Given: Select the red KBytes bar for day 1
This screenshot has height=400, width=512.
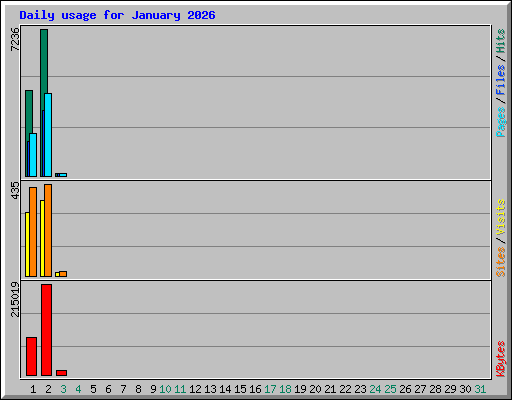Looking at the screenshot, I should tap(31, 357).
